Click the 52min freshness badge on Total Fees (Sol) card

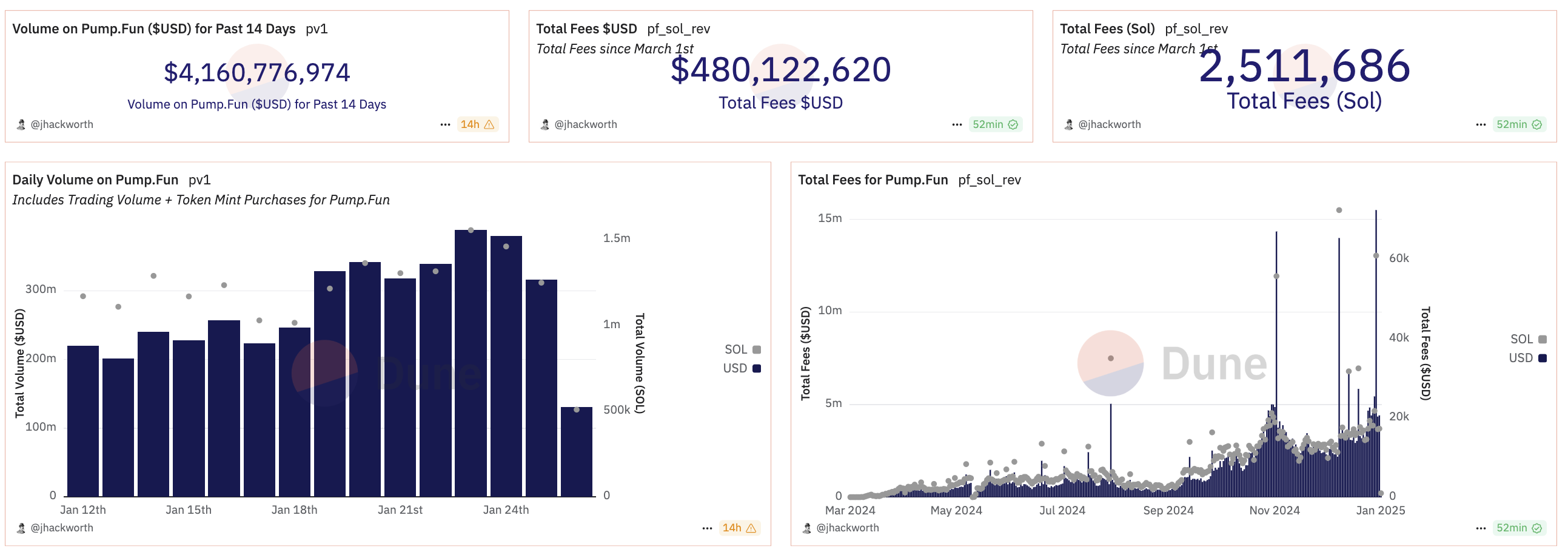click(x=1519, y=124)
